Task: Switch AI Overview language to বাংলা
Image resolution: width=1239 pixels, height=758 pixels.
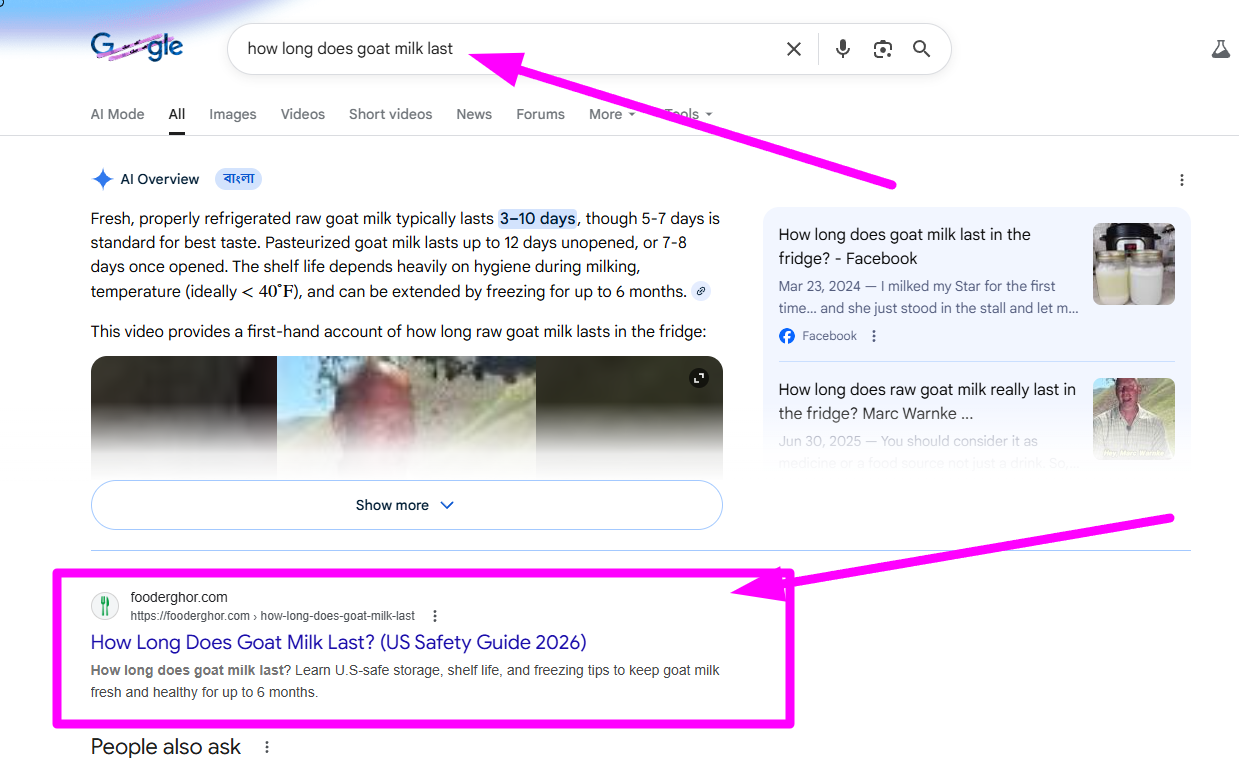Action: coord(238,179)
